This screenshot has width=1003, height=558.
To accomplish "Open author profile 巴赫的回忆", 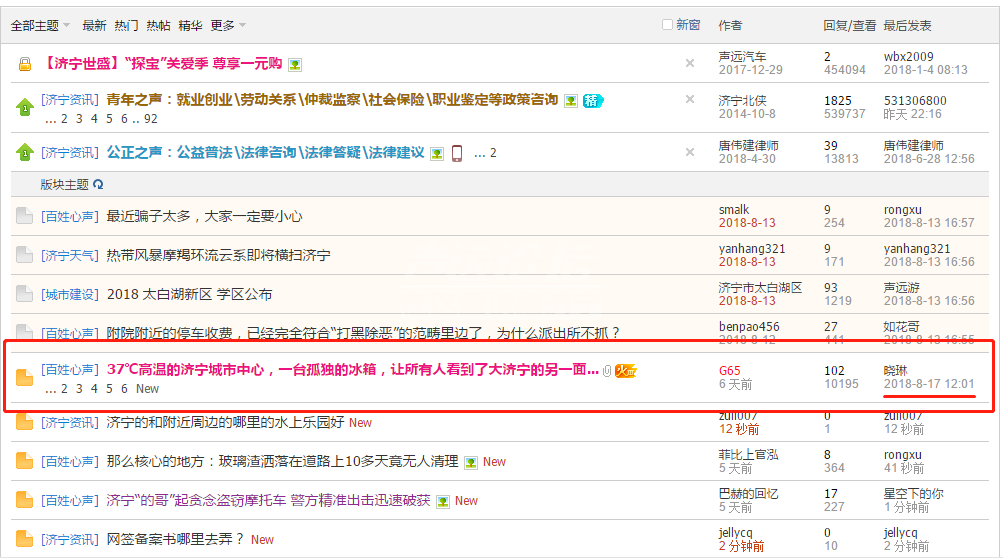I will pos(748,493).
